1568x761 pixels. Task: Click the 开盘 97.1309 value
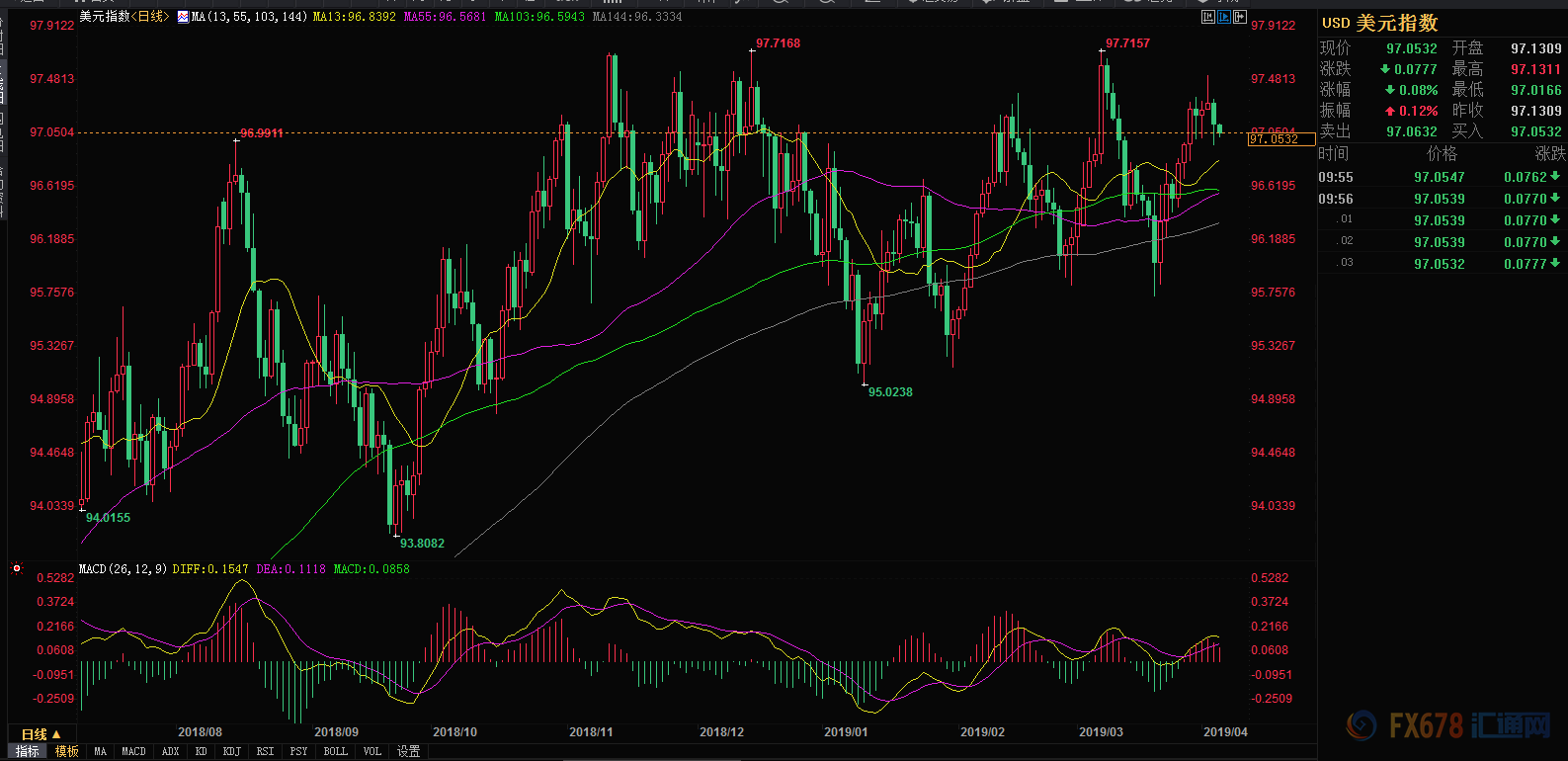coord(1535,48)
